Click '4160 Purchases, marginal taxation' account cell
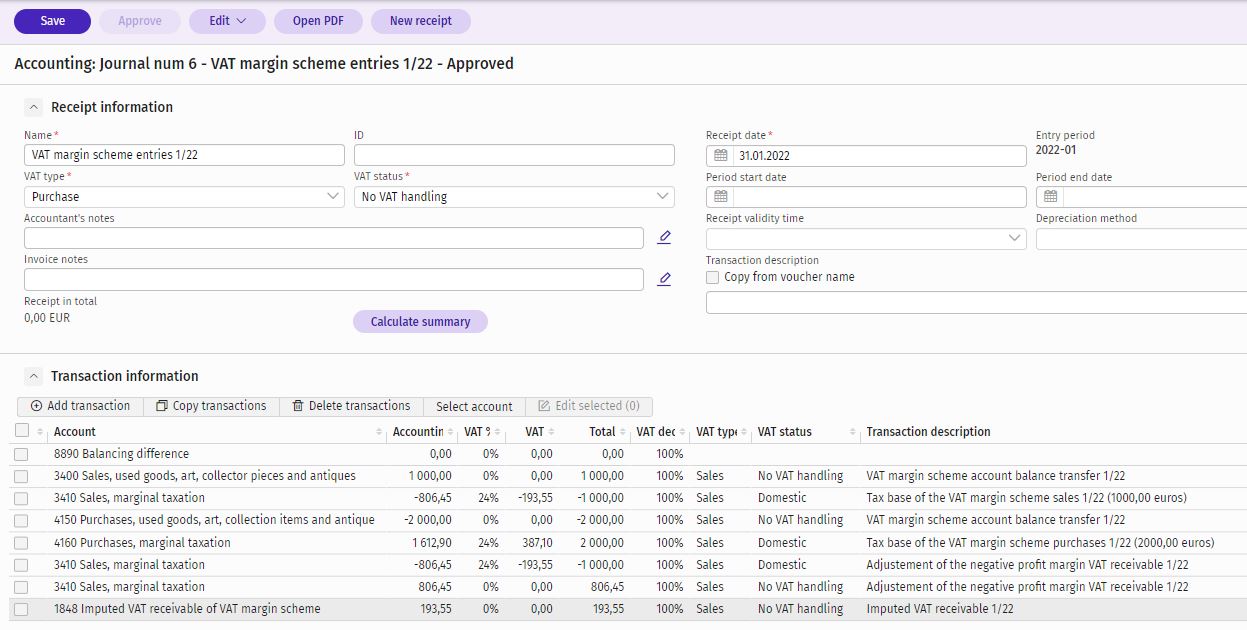This screenshot has width=1247, height=630. [x=142, y=542]
